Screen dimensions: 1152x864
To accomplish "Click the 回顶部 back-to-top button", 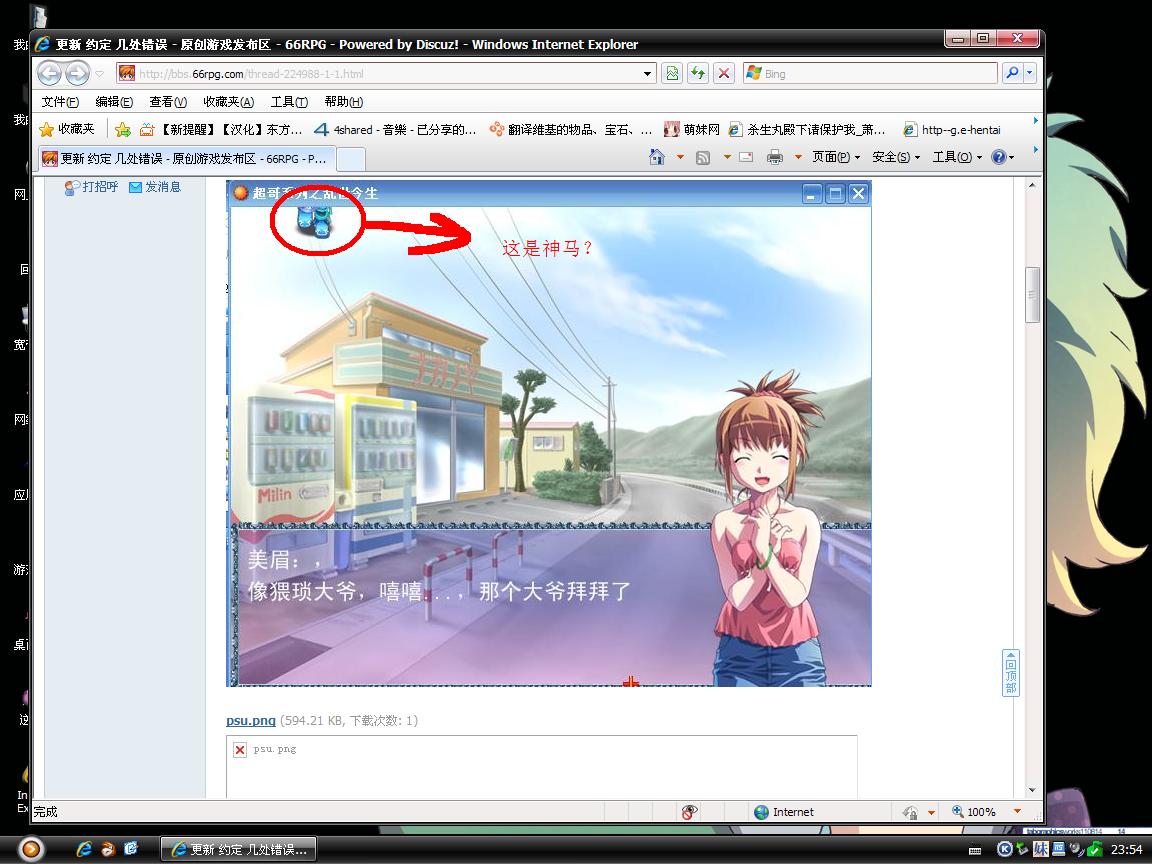I will click(1011, 673).
